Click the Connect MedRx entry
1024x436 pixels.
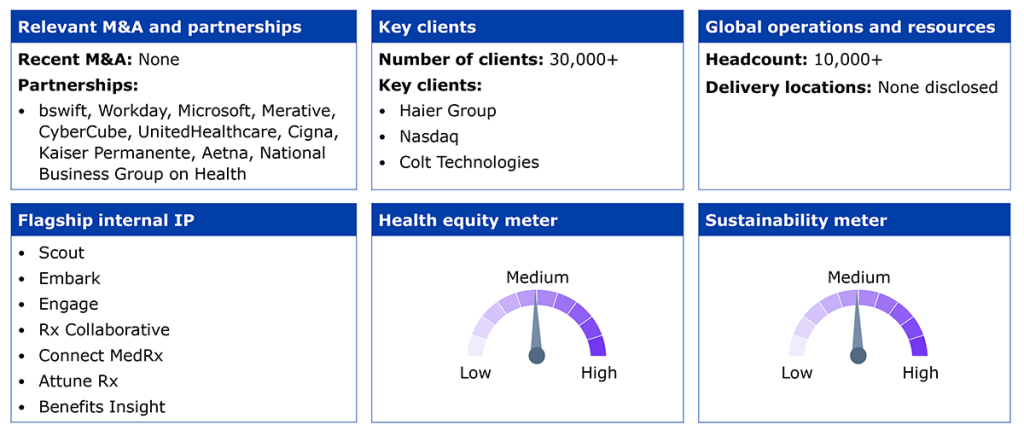pyautogui.click(x=101, y=356)
